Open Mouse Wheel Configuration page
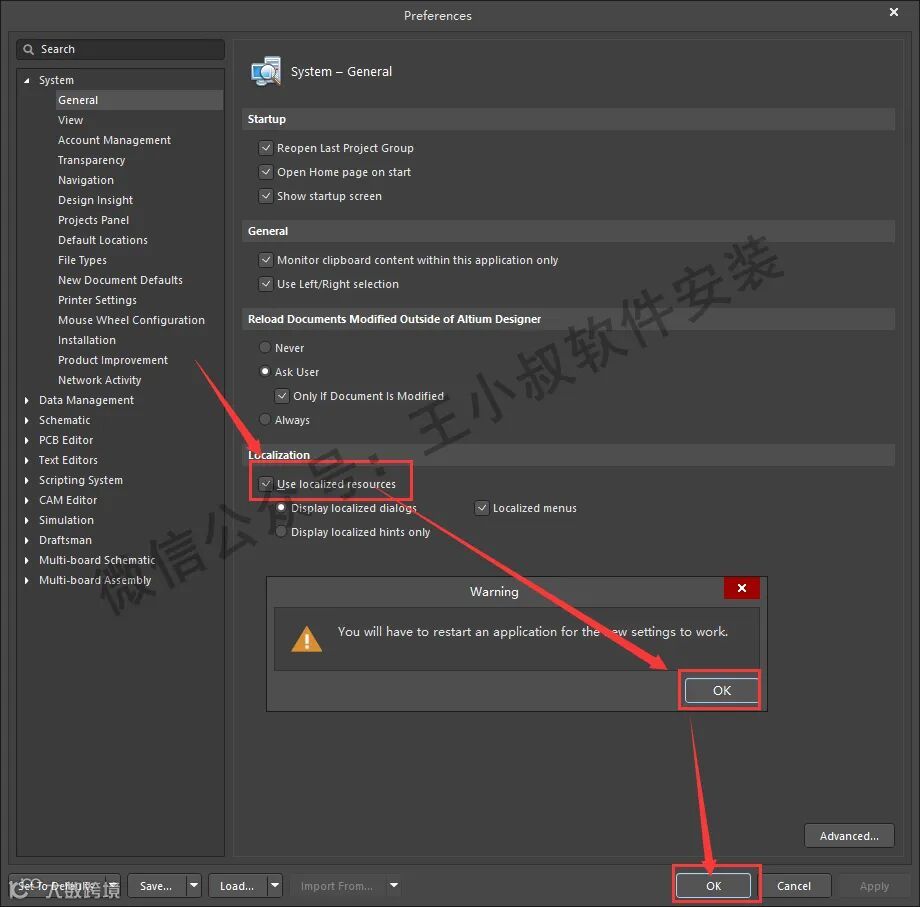The height and width of the screenshot is (907, 920). (x=131, y=320)
